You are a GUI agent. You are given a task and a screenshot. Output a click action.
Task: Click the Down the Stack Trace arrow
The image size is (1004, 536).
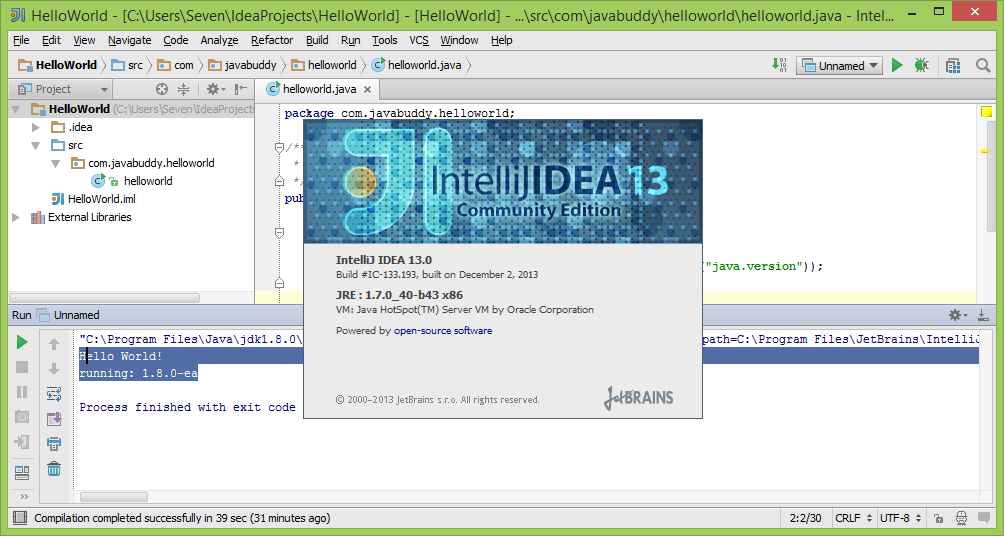click(x=54, y=369)
